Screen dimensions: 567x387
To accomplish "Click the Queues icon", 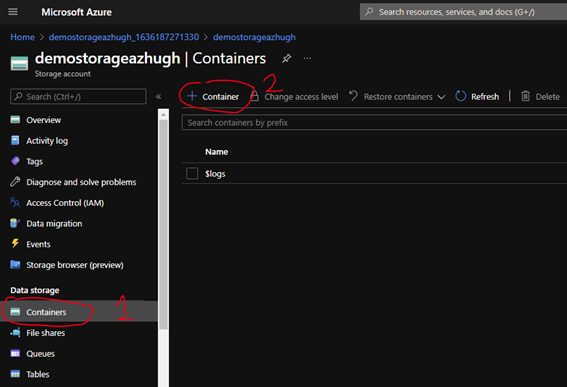I will point(15,353).
